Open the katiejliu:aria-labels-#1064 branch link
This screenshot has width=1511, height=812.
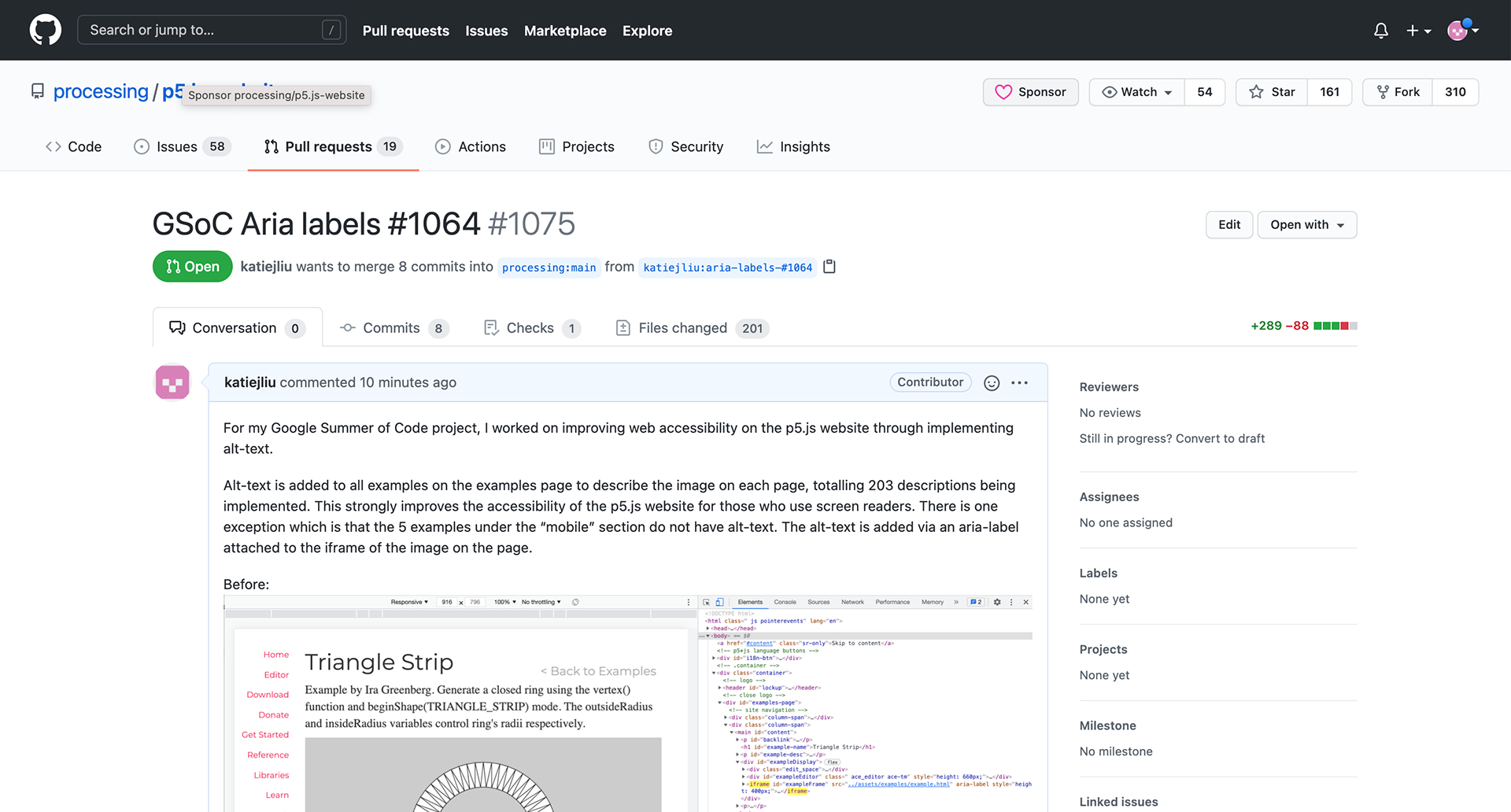728,268
